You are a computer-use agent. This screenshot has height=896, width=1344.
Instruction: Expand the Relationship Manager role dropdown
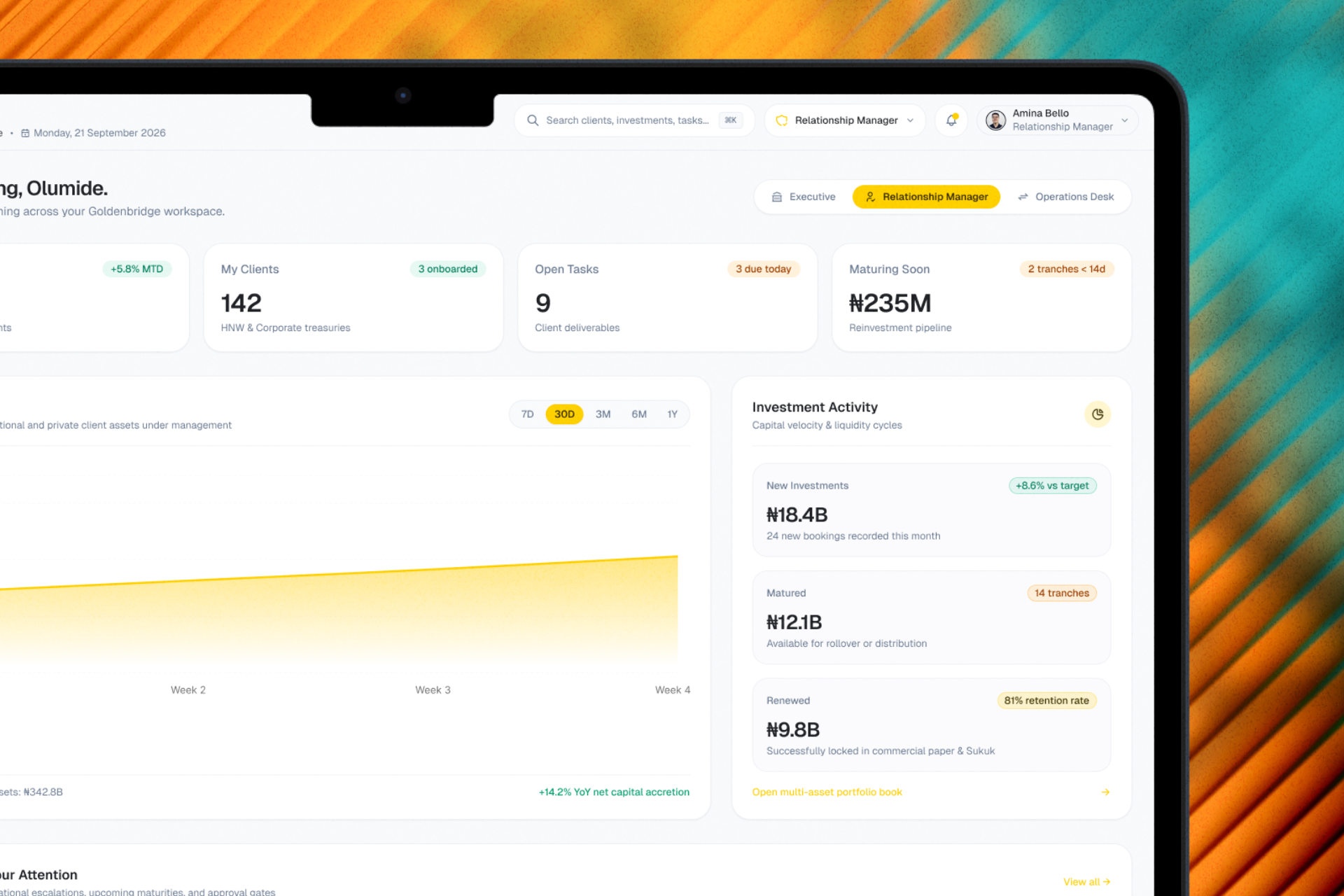point(845,120)
